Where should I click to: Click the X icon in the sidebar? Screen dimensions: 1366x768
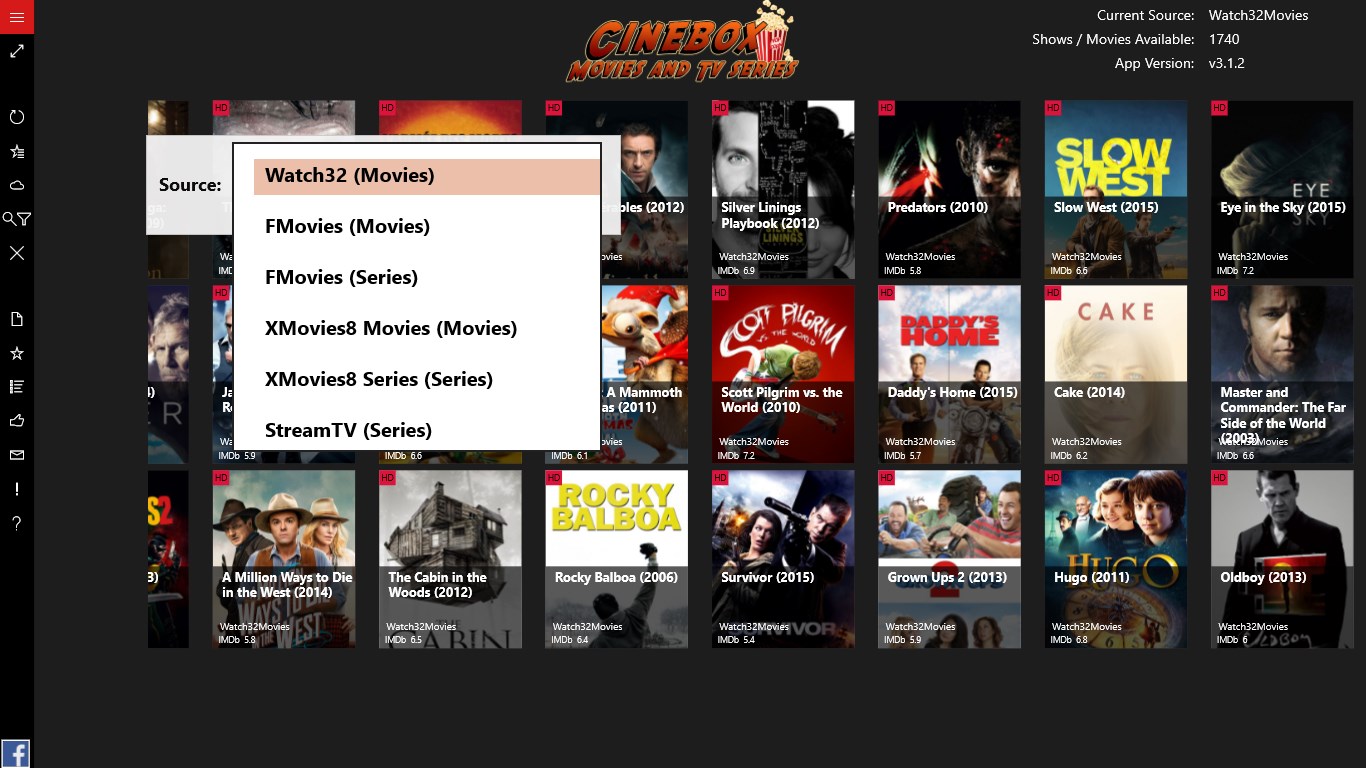[17, 253]
